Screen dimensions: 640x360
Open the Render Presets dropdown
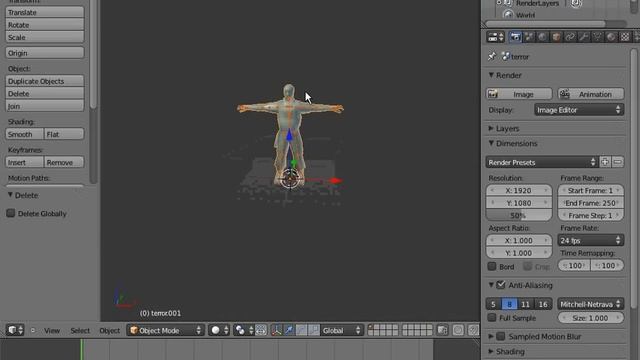coord(542,162)
